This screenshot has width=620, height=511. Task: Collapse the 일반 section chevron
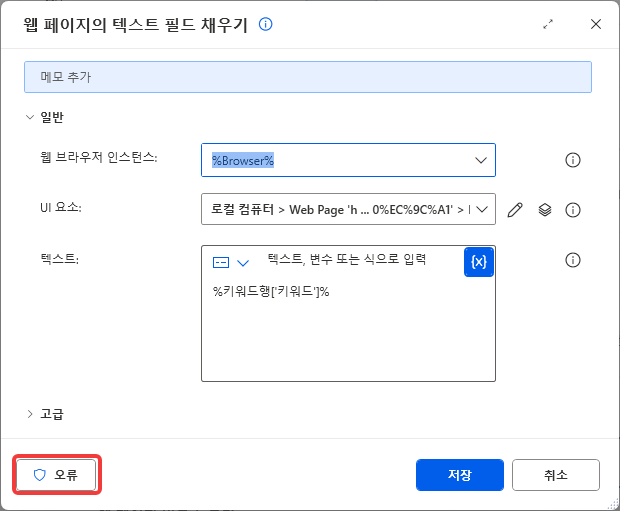pyautogui.click(x=30, y=117)
